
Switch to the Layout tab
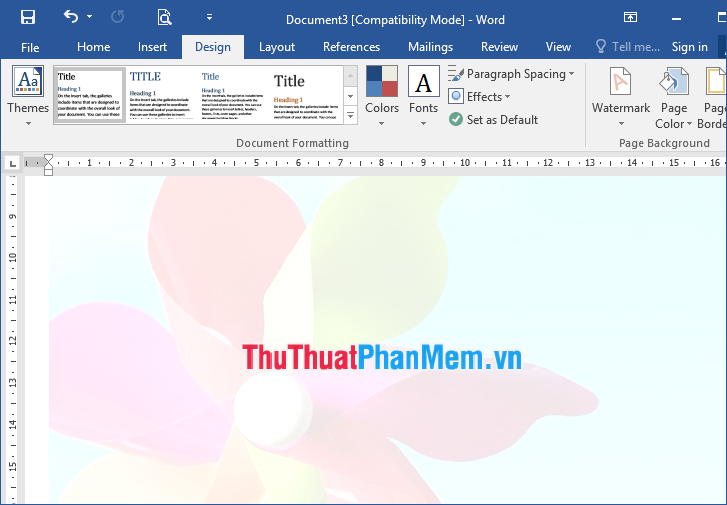pos(277,47)
